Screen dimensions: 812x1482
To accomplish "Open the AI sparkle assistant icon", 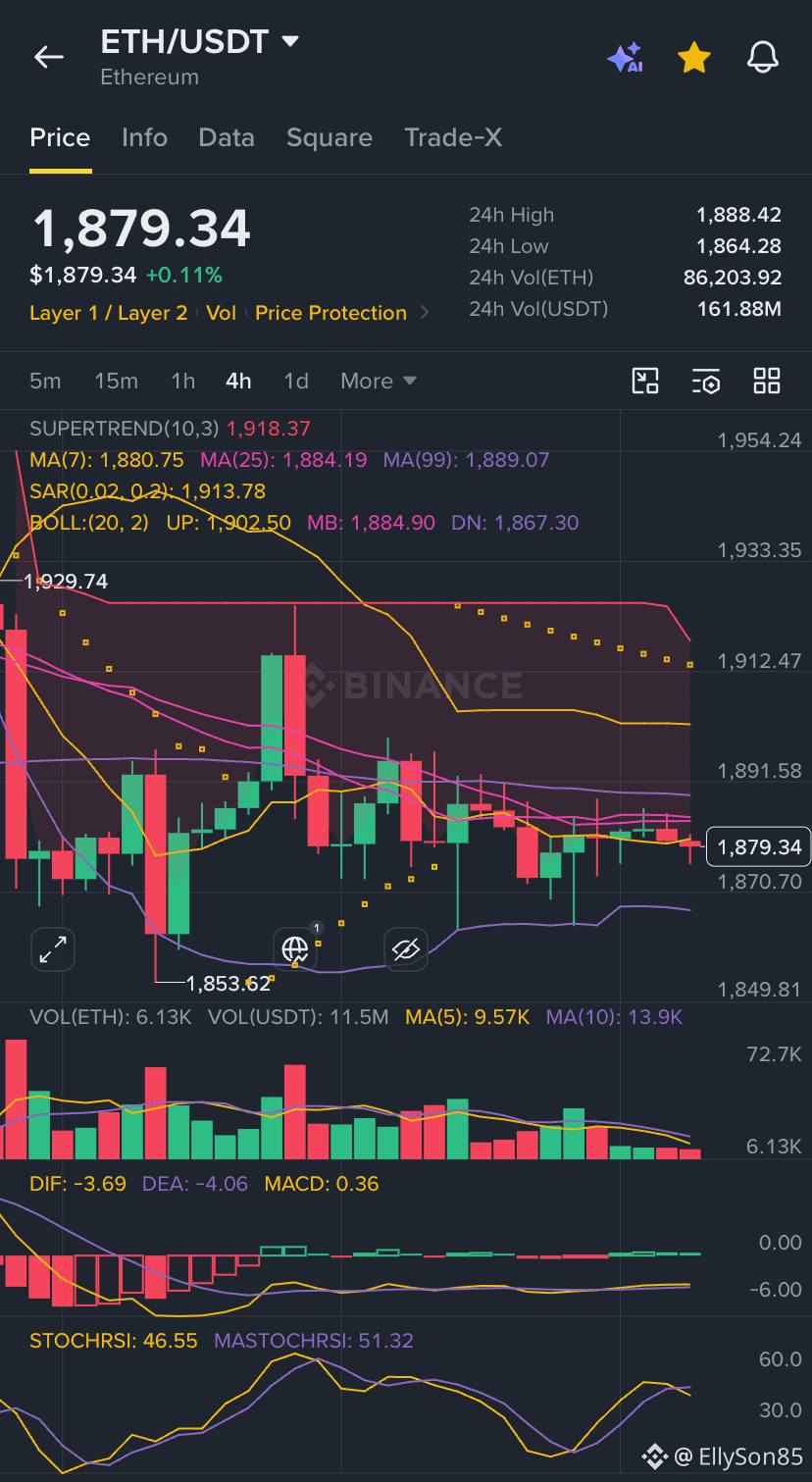I will coord(625,58).
